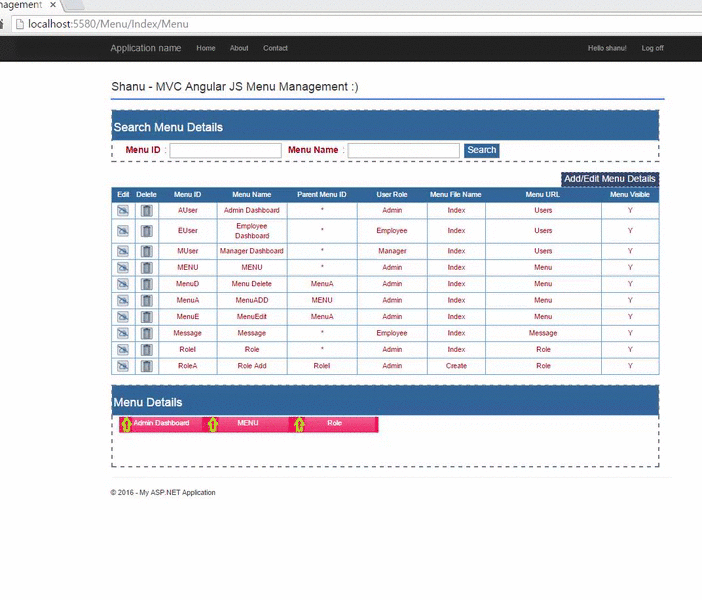This screenshot has width=702, height=600.
Task: Delete the MenuD Menu Delete row
Action: click(146, 284)
